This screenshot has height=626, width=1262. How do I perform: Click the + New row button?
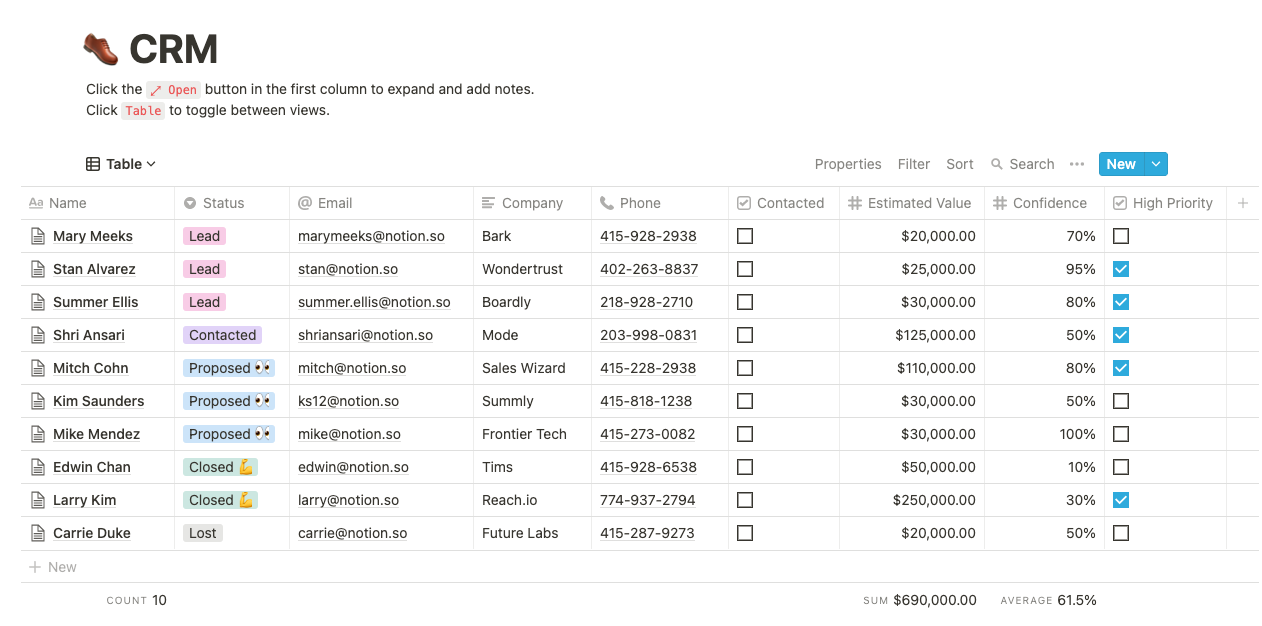pyautogui.click(x=53, y=567)
